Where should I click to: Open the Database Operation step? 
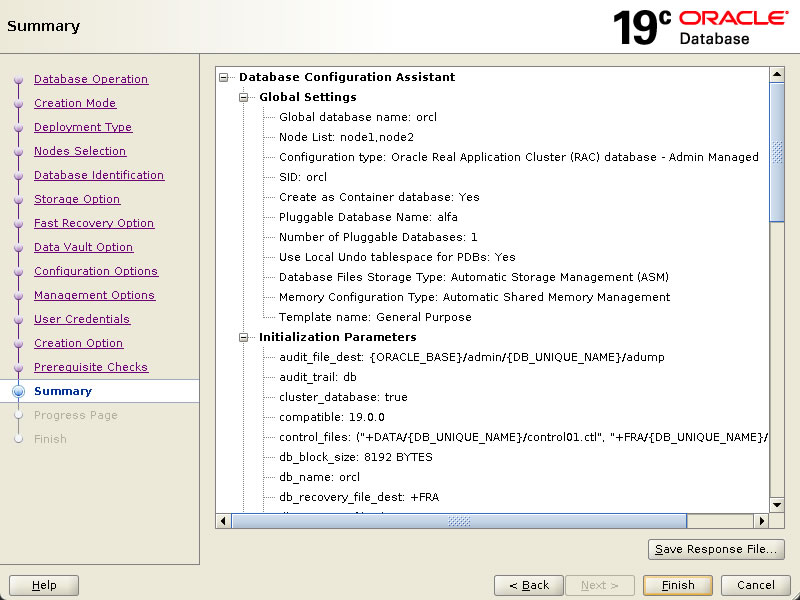click(91, 79)
